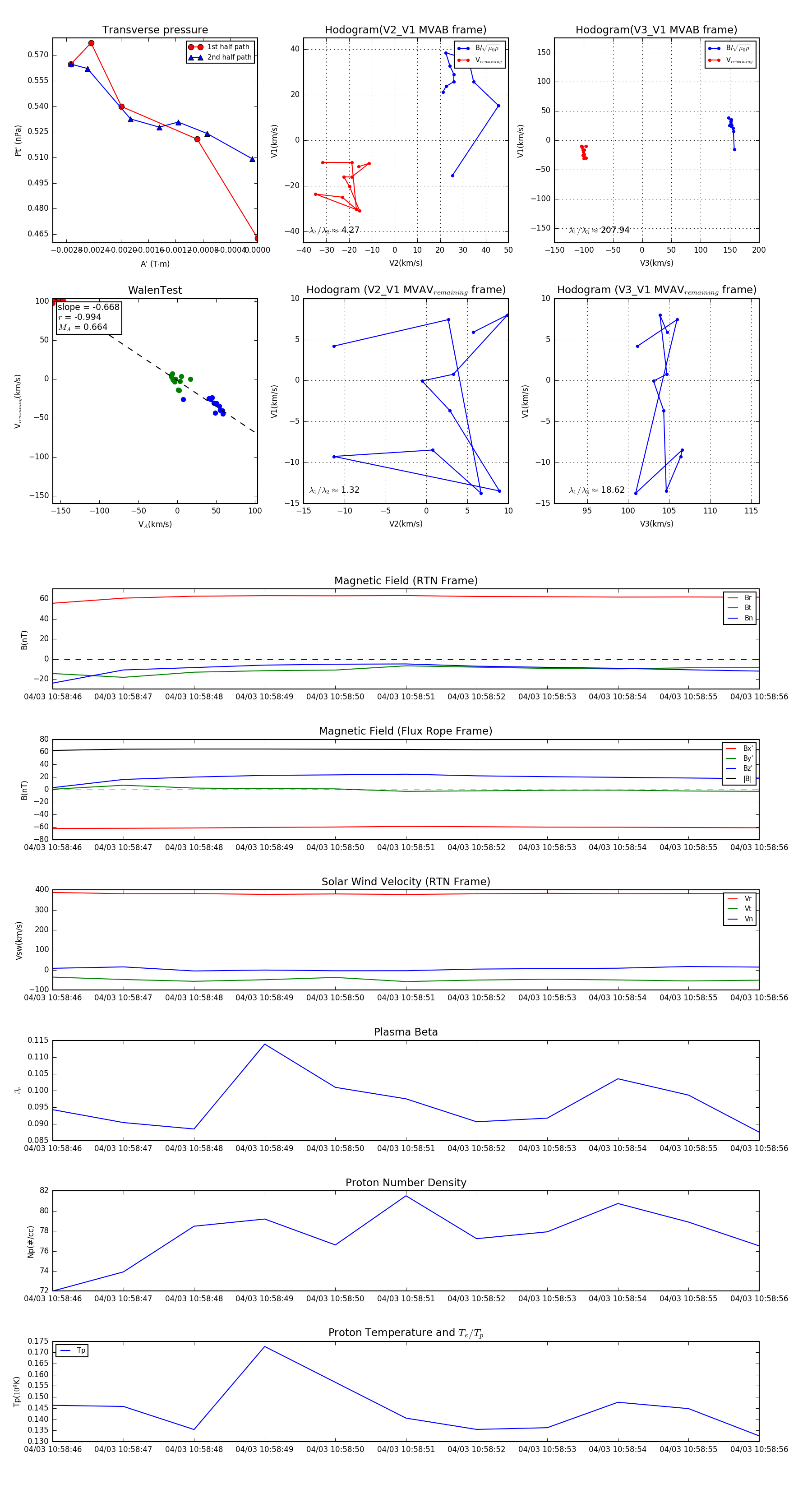Click the 'M_A = 0.664' text
Screen dimensions: 812x1489
(x=83, y=327)
